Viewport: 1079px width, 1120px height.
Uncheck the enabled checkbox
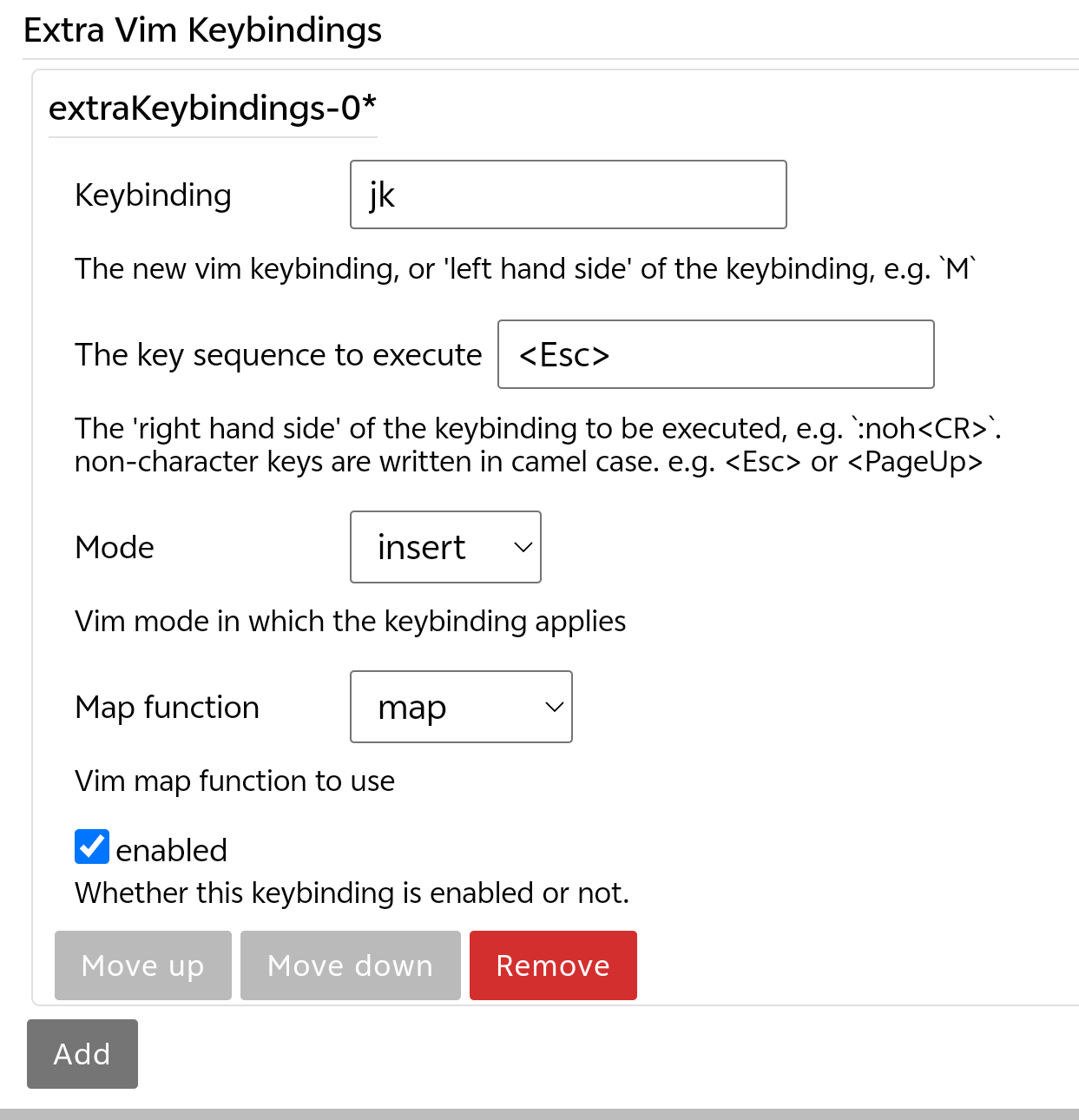(x=92, y=847)
